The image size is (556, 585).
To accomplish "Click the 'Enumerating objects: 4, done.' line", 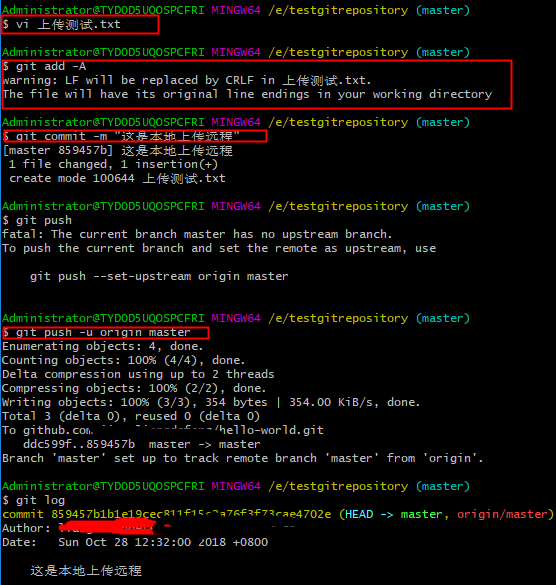I will 103,346.
